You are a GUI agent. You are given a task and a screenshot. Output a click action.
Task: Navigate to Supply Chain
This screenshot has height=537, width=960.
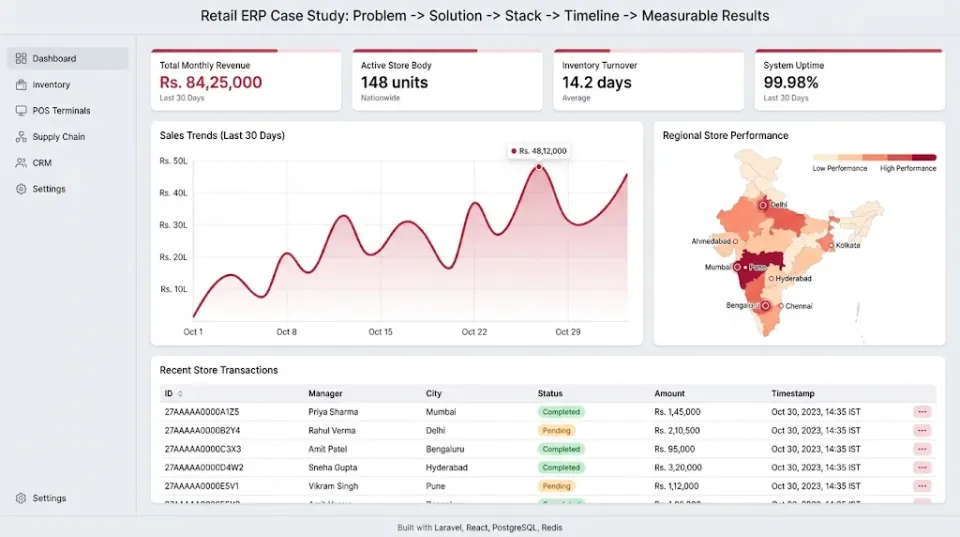68,137
